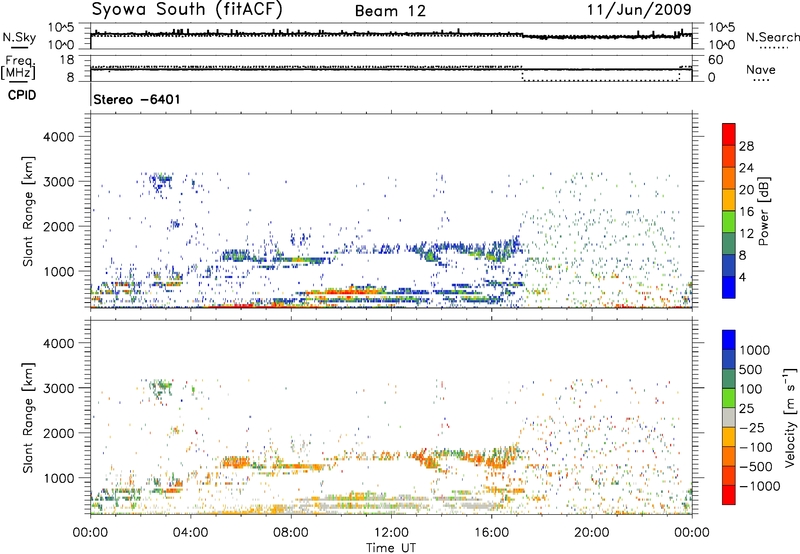Select the "Velocity [m s-1]" colorbar title
The width and height of the screenshot is (800, 554).
click(x=790, y=417)
